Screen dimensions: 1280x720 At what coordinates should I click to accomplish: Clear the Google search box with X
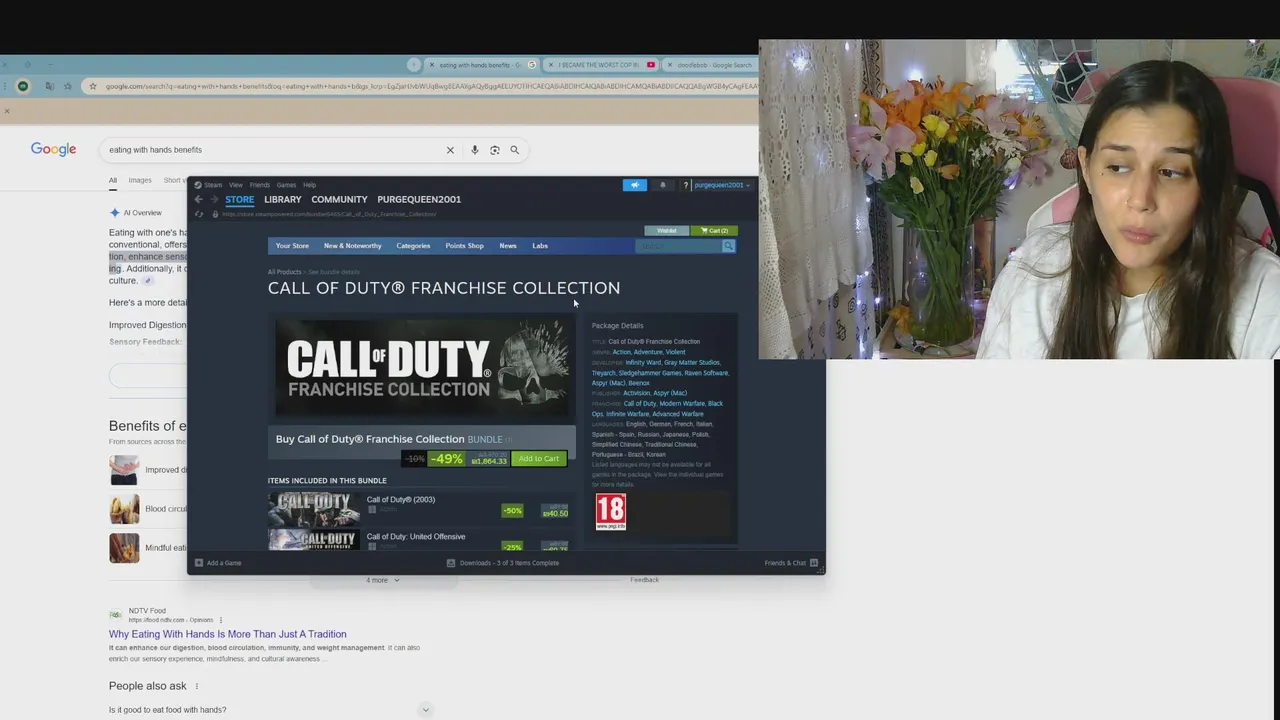point(450,150)
